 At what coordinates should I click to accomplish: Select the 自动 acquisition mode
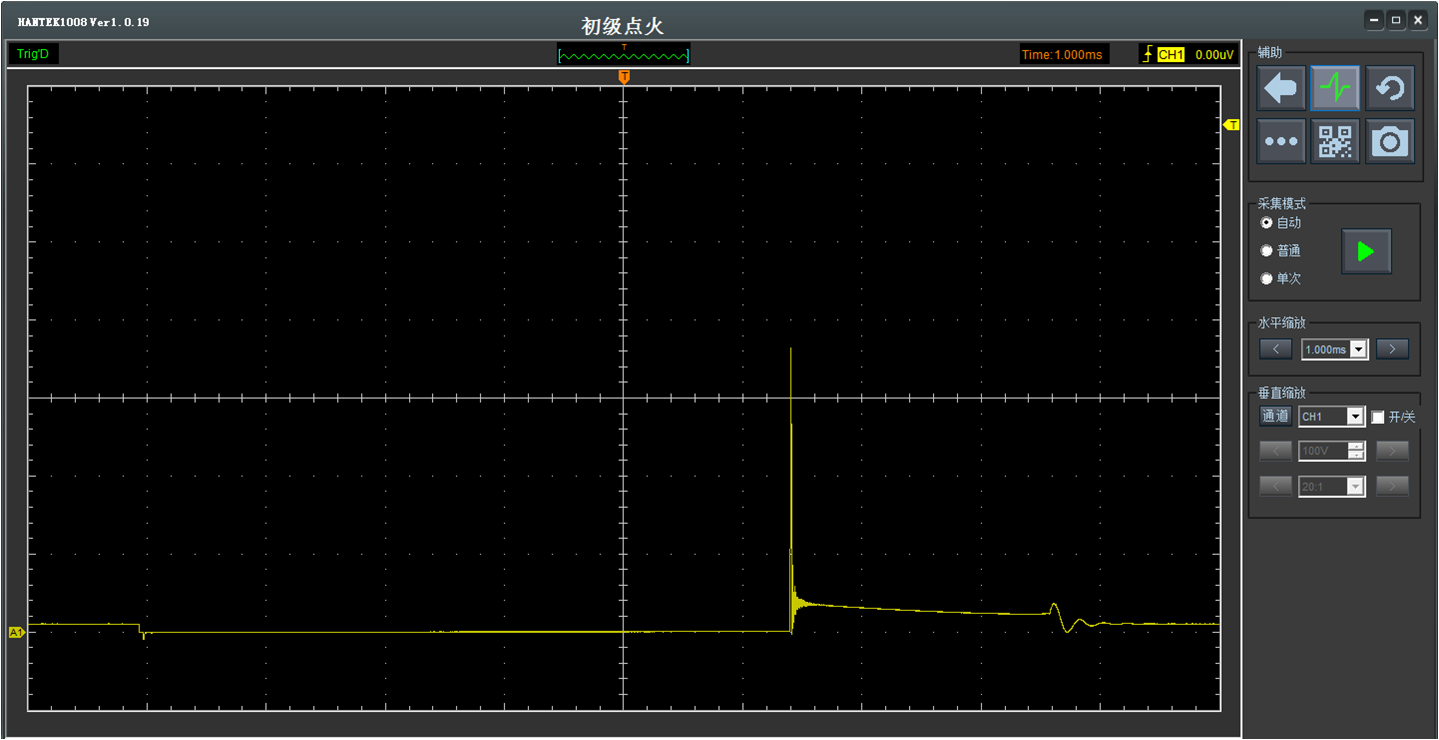1267,223
